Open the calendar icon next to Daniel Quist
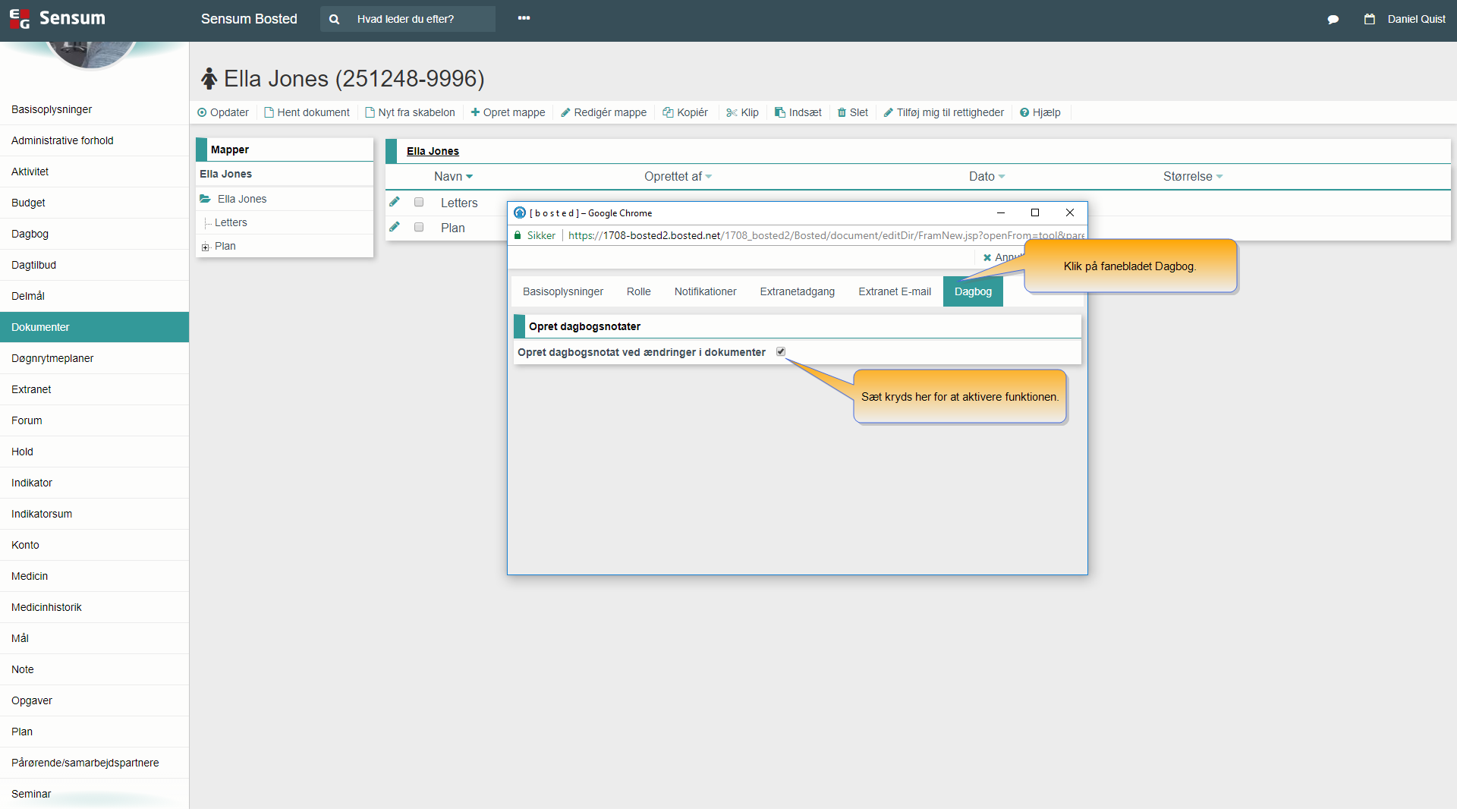This screenshot has width=1457, height=812. pyautogui.click(x=1369, y=20)
